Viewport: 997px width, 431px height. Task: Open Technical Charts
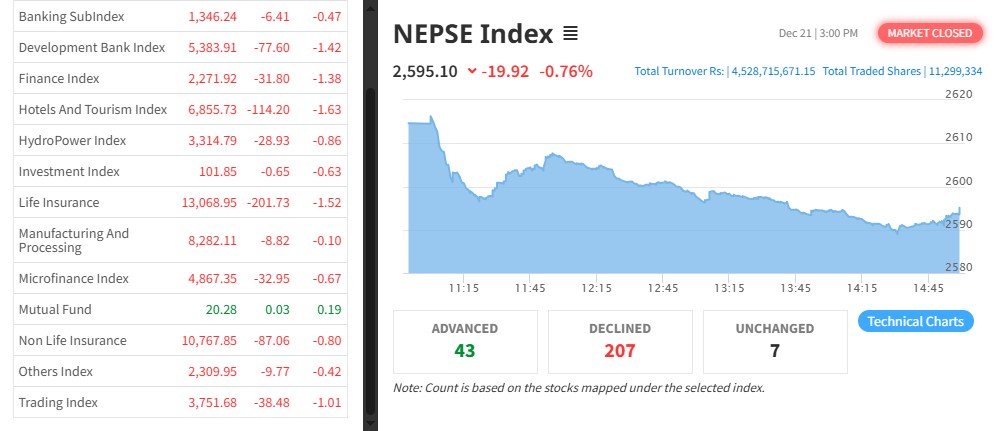[915, 321]
